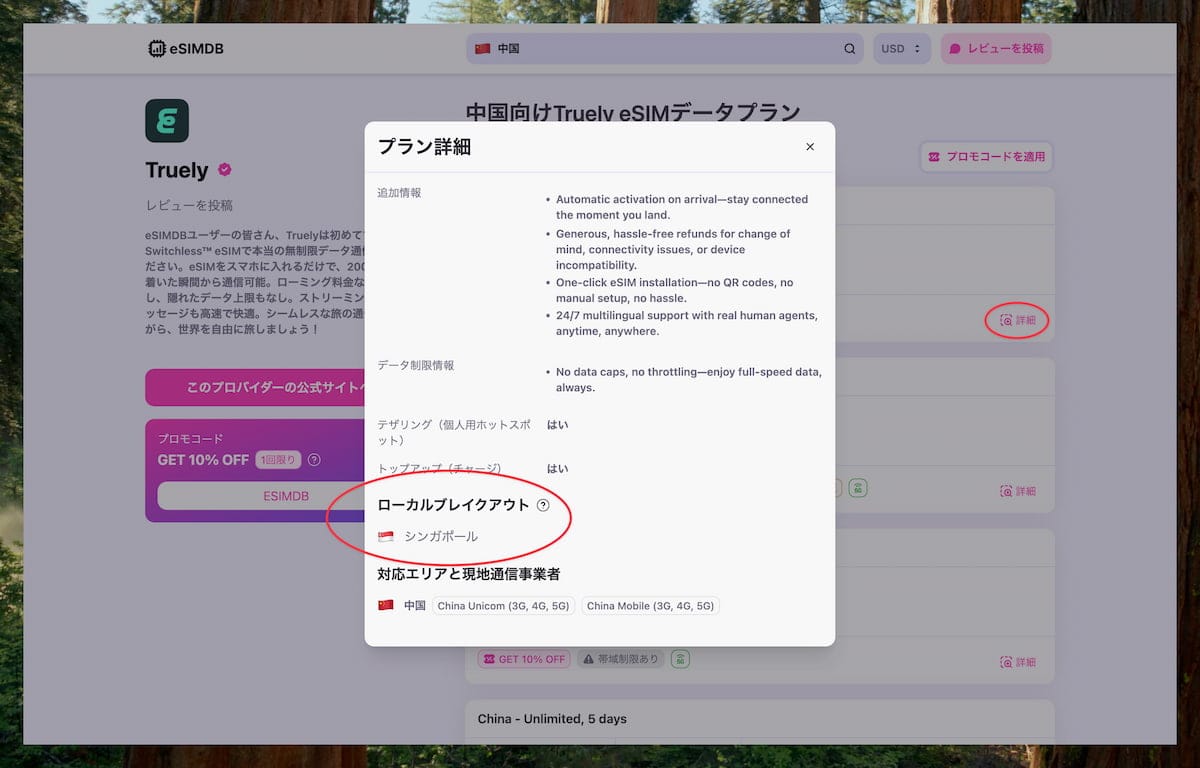
Task: Click the Singapore flag icon
Action: 386,537
